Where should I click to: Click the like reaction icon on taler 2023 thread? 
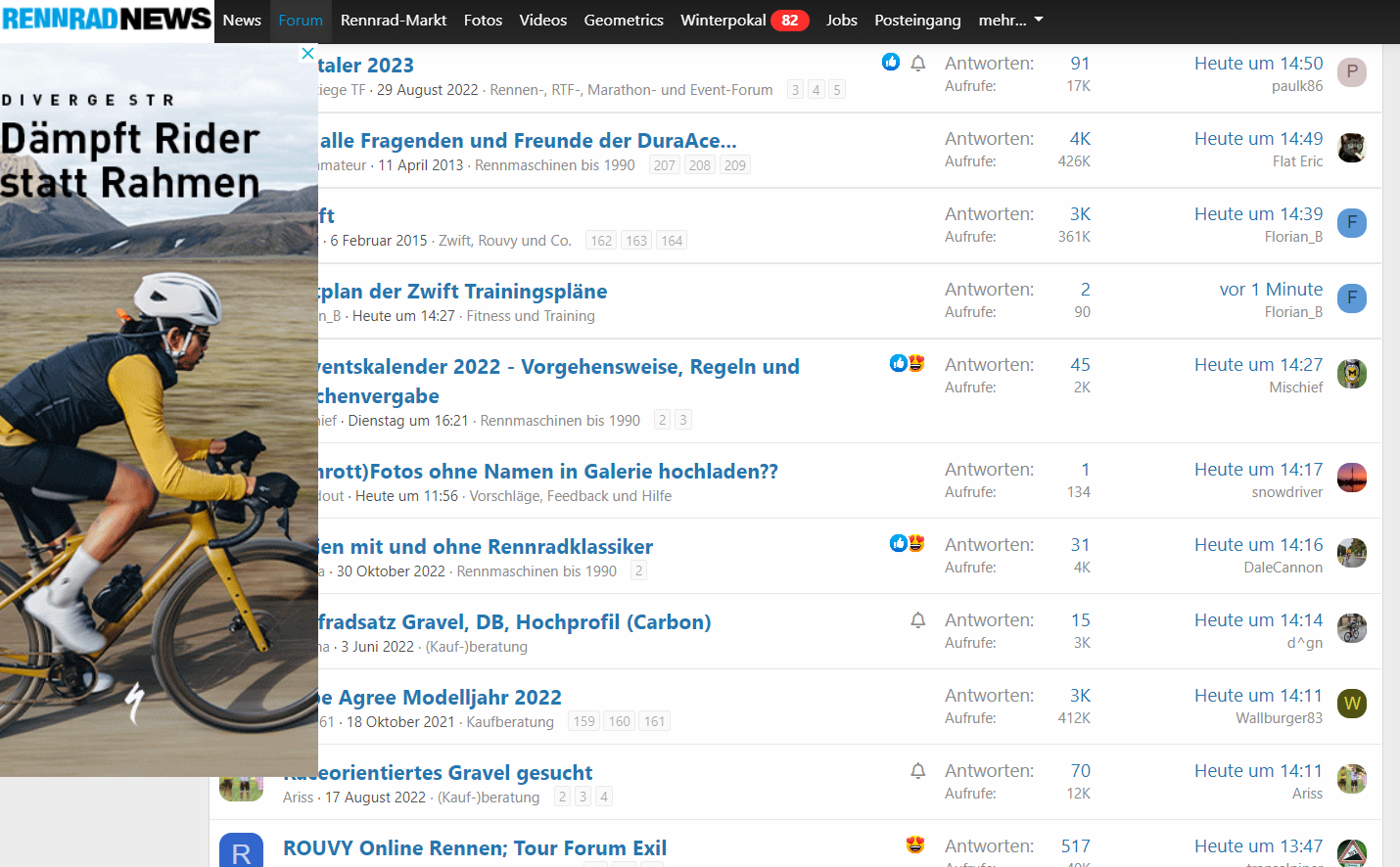[891, 63]
